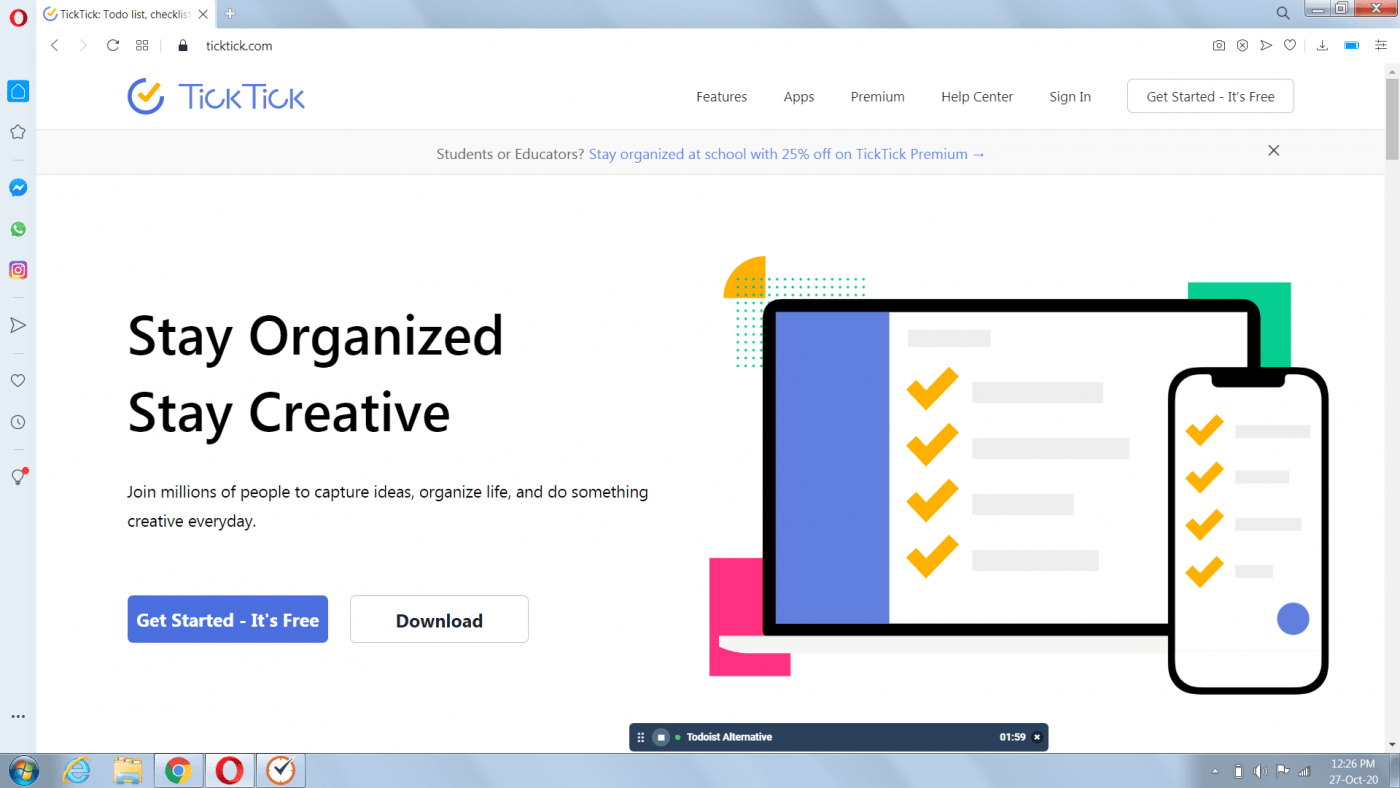Open the clock-checkmark app in the taskbar
Screen dimensions: 1400x788
coord(281,770)
